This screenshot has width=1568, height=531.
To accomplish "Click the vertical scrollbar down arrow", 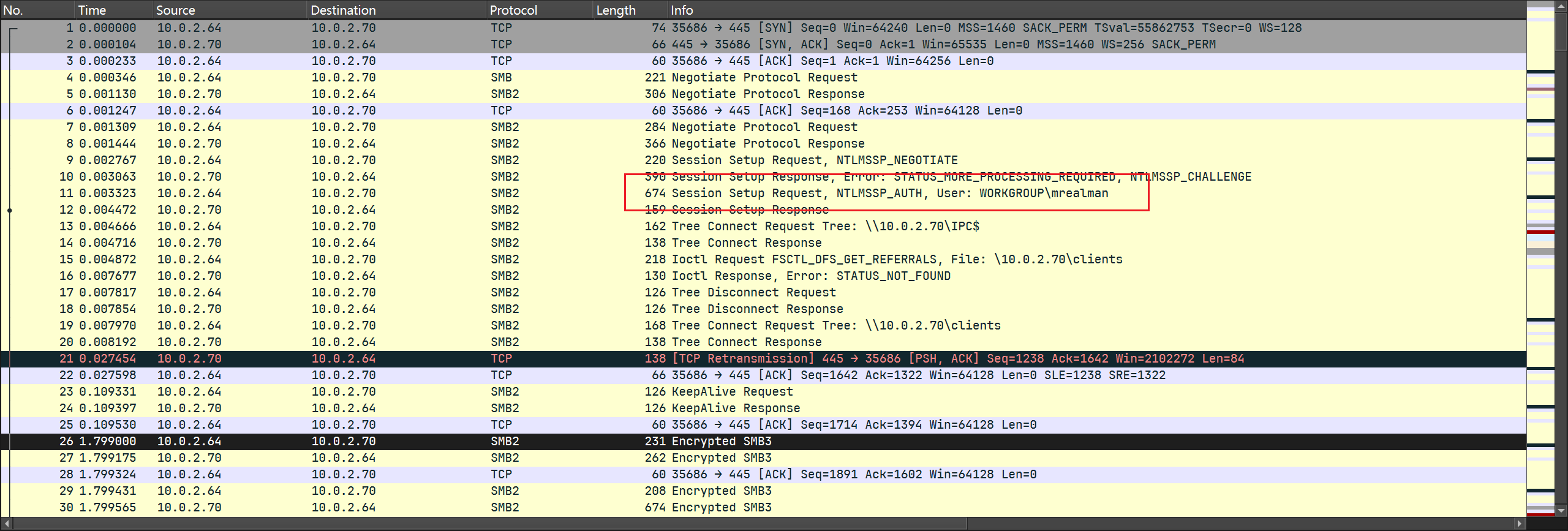I will [1561, 510].
